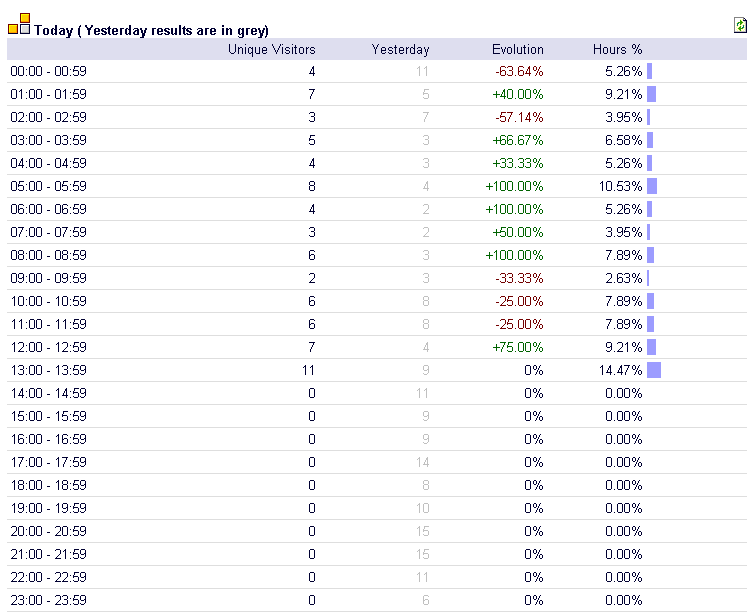The height and width of the screenshot is (613, 751).
Task: Click the 05:00 - 05:59 percentage bar
Action: coord(652,186)
